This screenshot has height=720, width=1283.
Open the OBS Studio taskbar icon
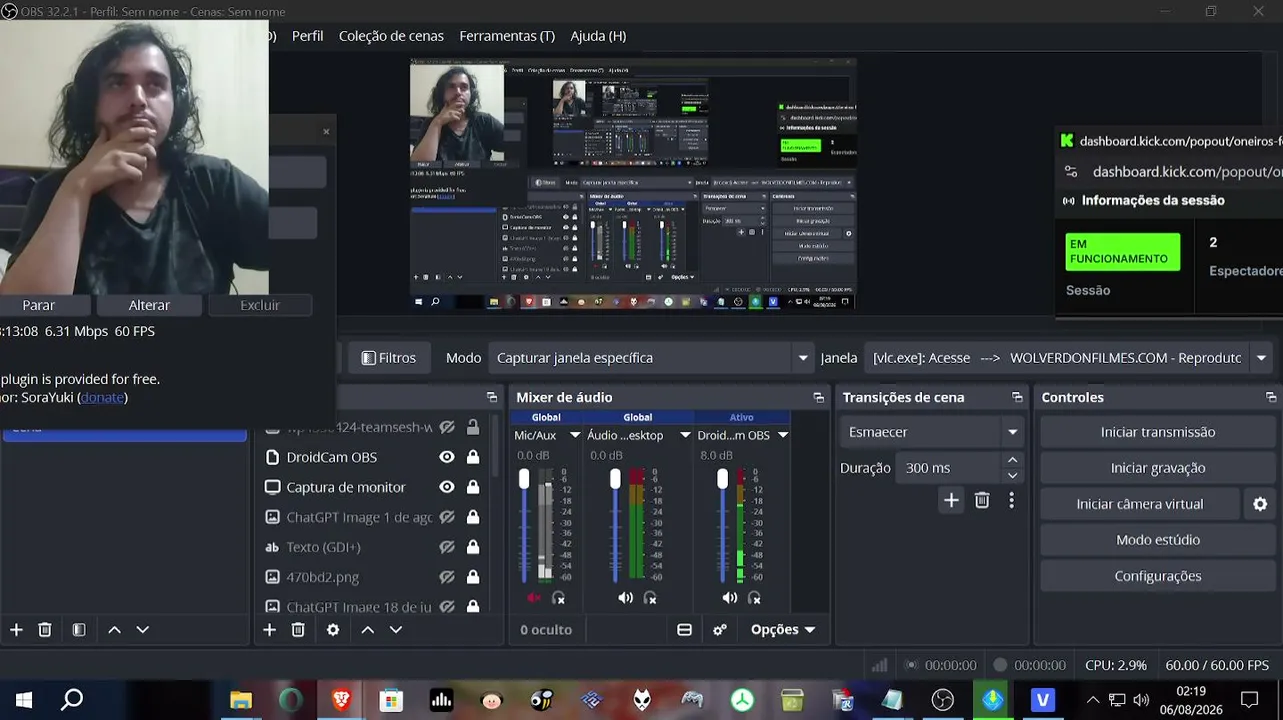pyautogui.click(x=942, y=700)
